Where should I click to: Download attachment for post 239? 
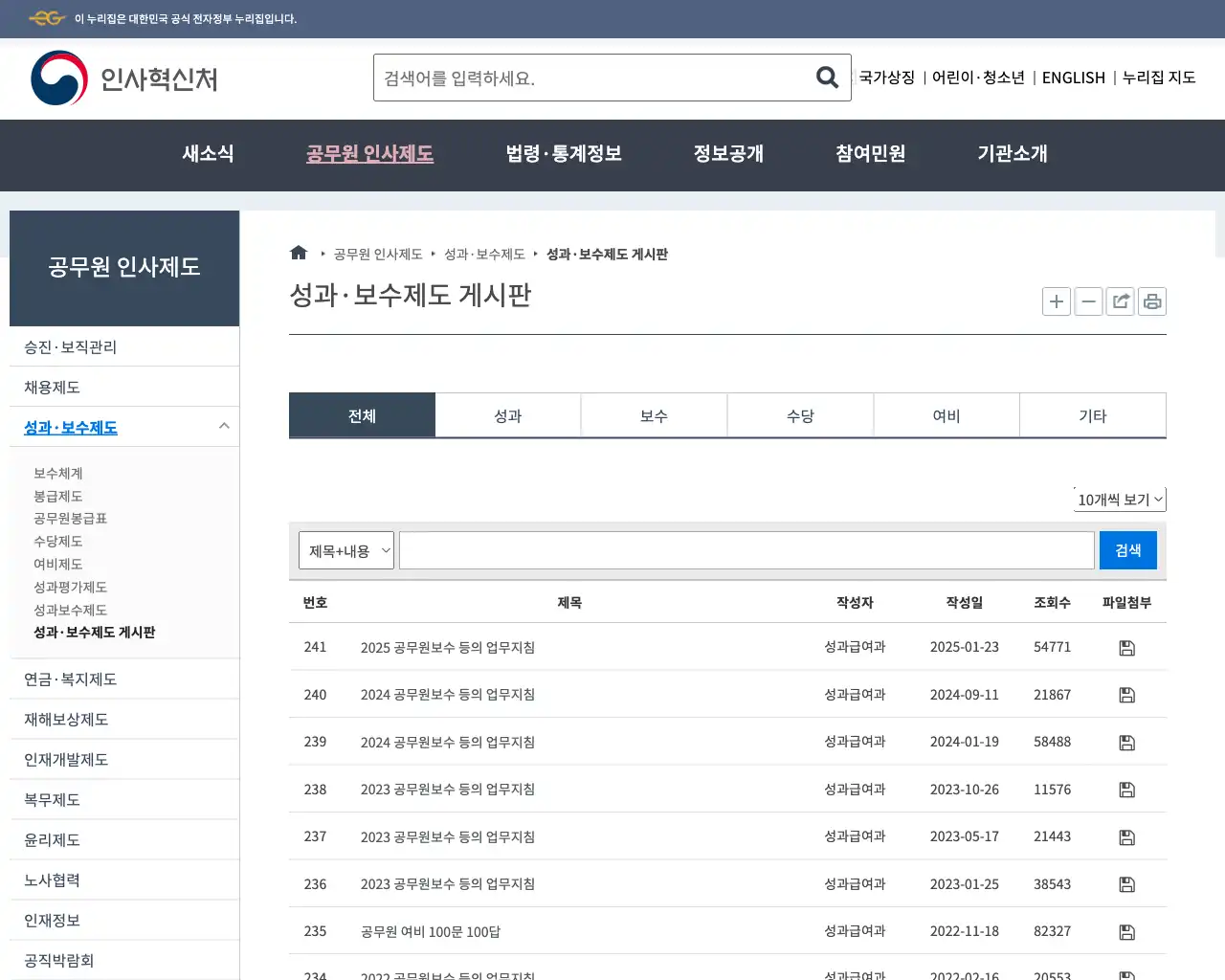(x=1127, y=743)
